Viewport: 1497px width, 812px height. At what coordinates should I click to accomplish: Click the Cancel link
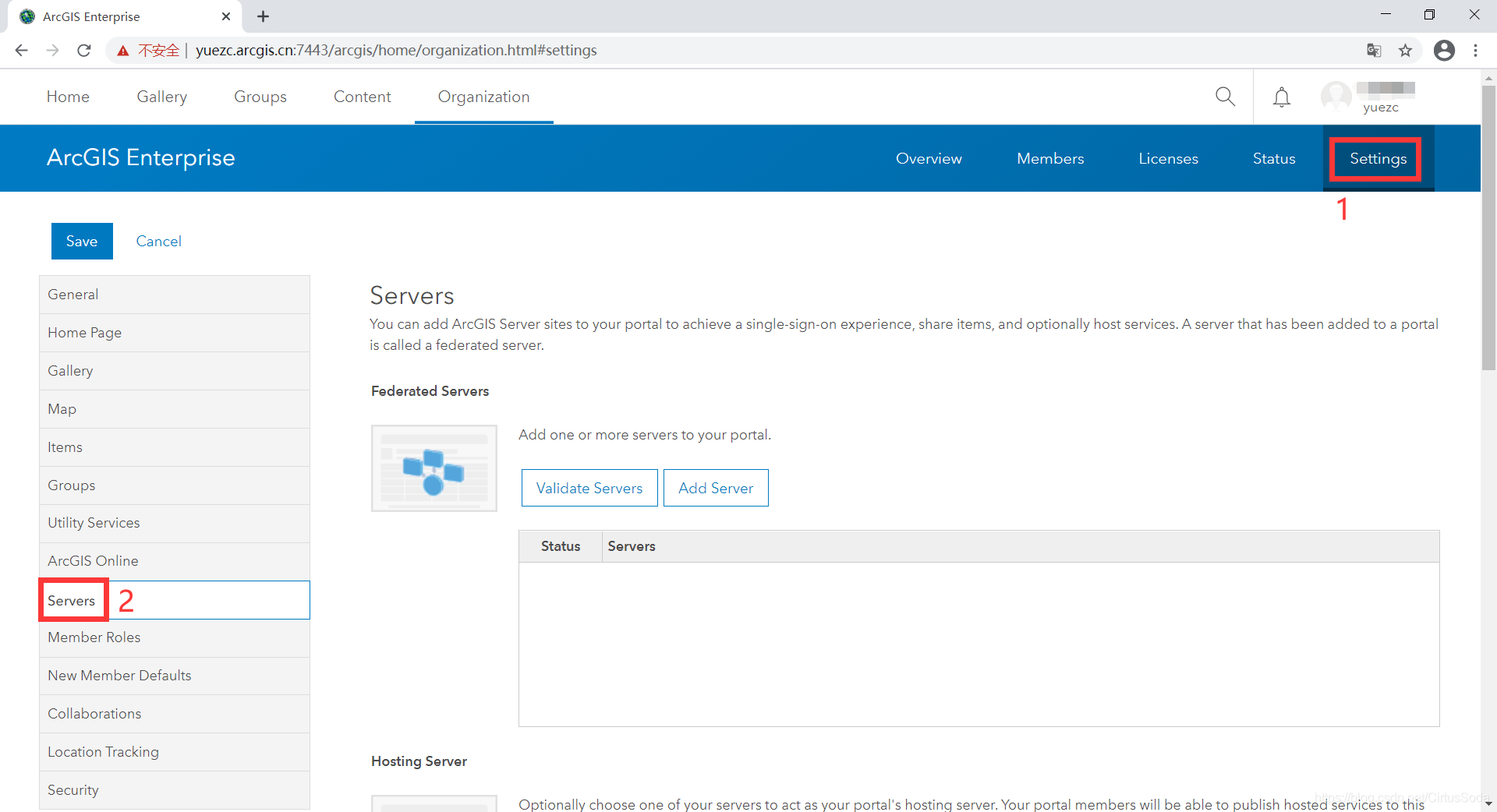pos(158,242)
